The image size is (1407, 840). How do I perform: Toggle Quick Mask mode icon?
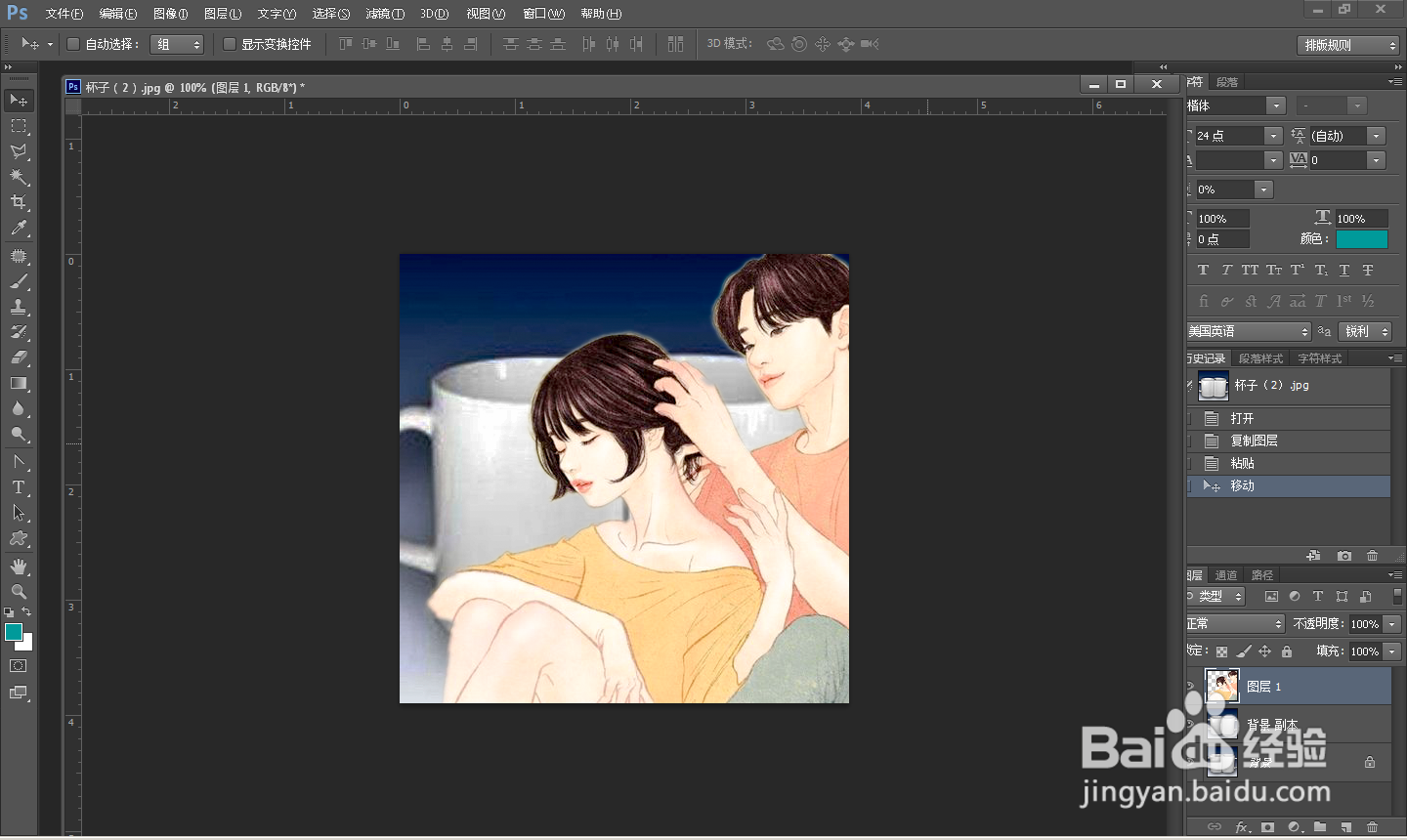pos(19,666)
